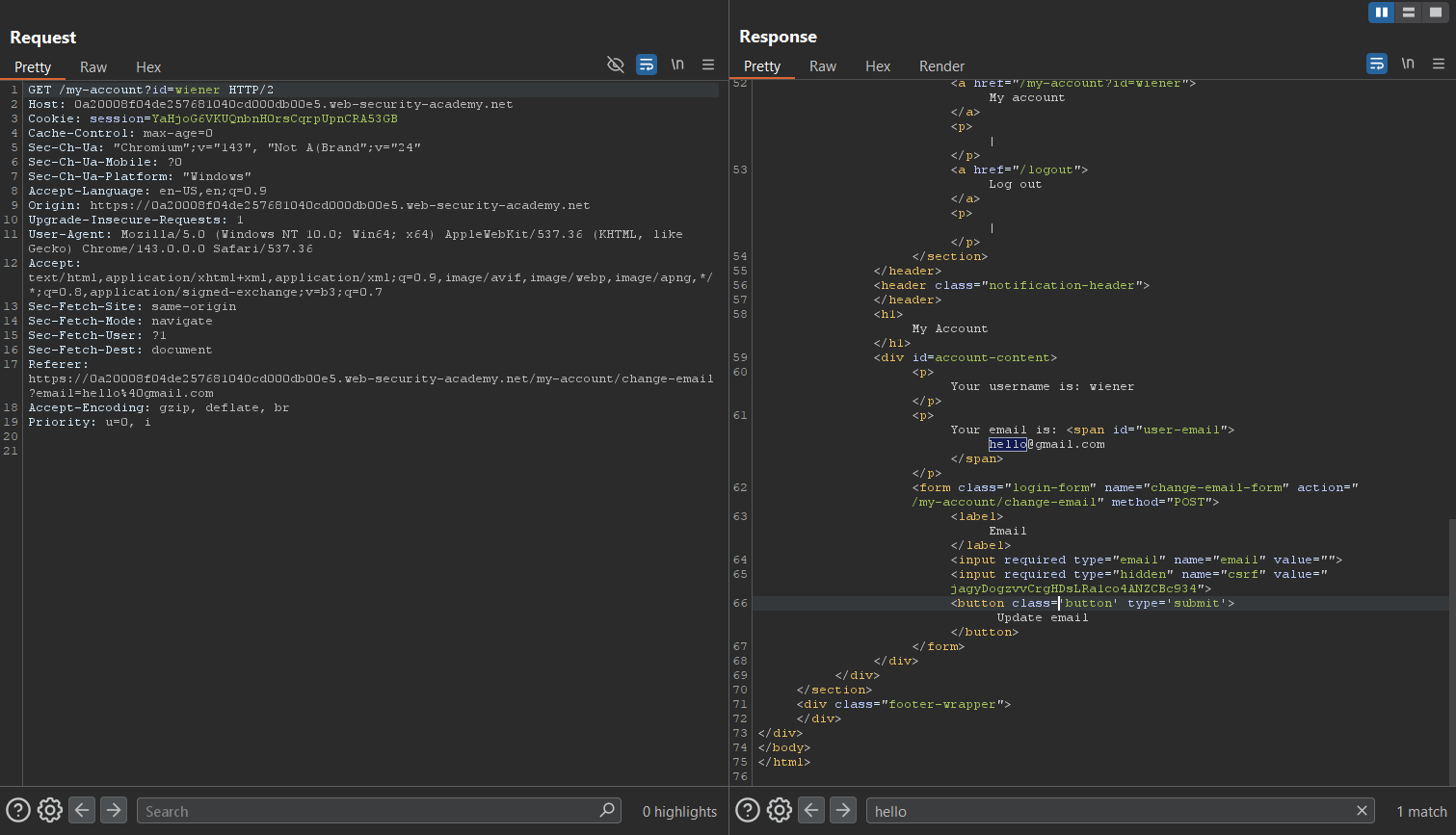This screenshot has width=1456, height=835.
Task: Switch Request view to Pretty tab
Action: (x=33, y=67)
